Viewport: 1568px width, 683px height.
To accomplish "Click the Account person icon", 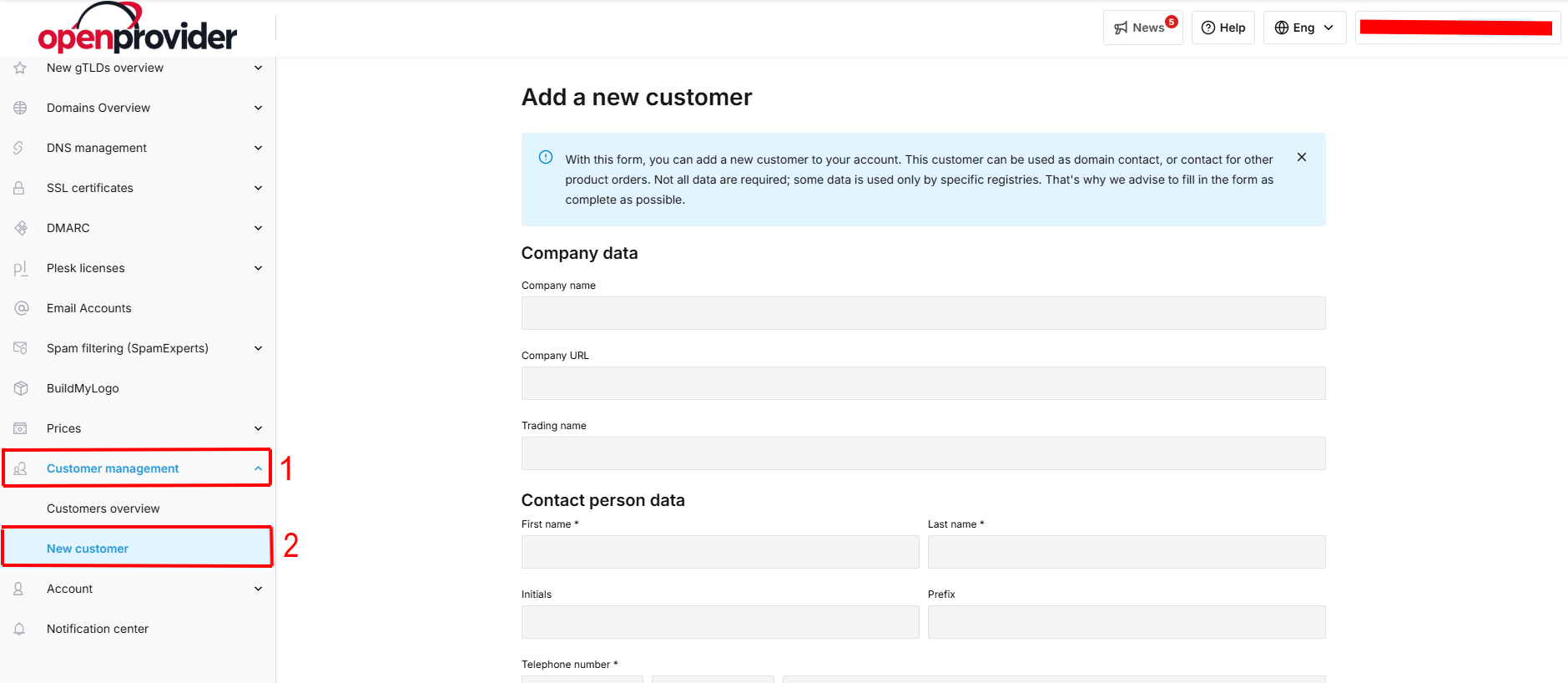I will coord(18,589).
